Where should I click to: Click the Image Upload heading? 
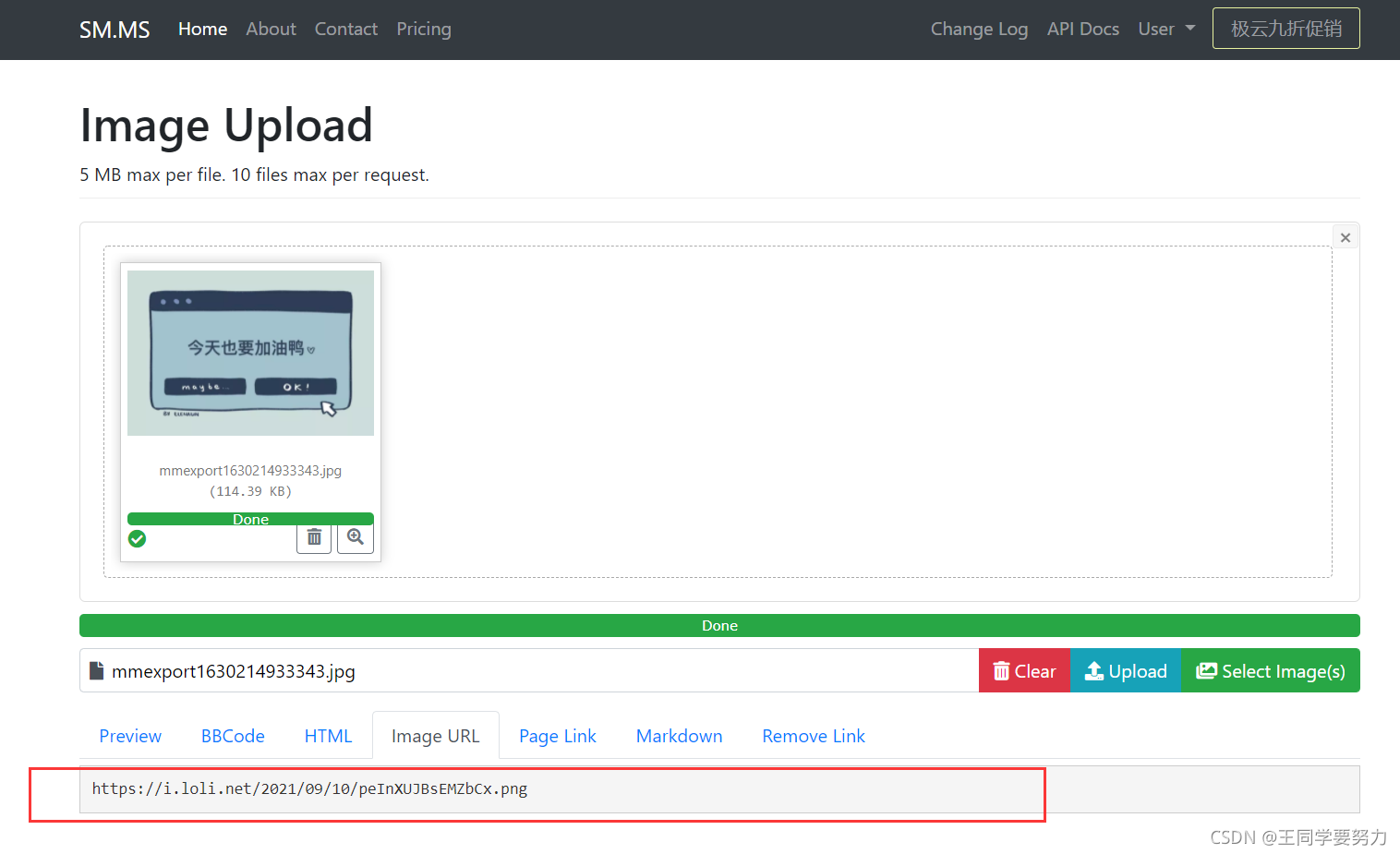[x=226, y=126]
